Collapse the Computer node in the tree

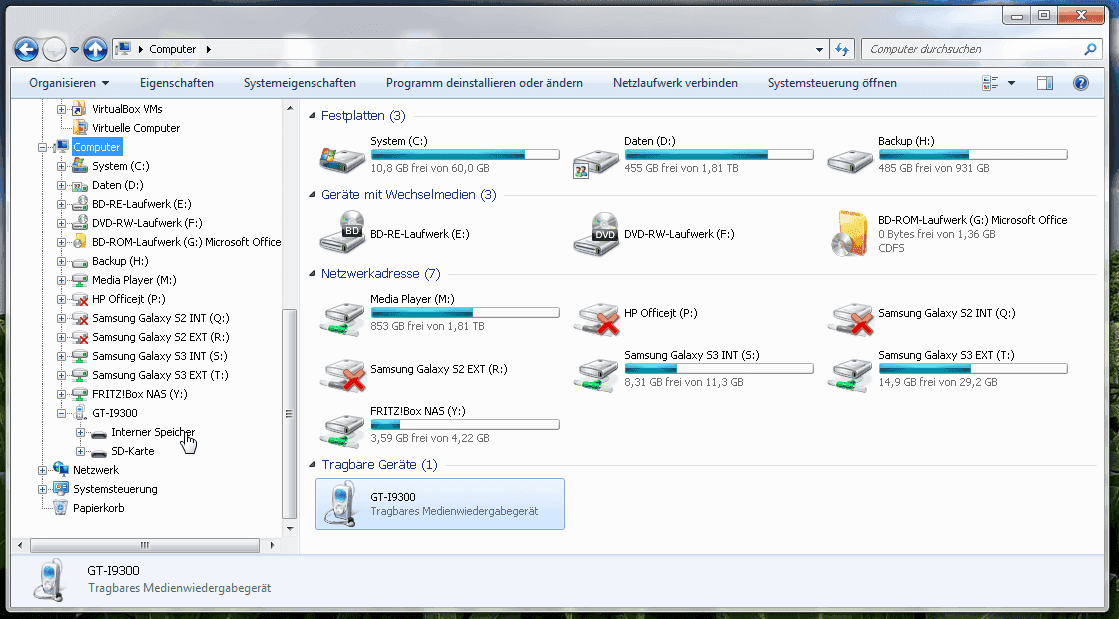[43, 148]
